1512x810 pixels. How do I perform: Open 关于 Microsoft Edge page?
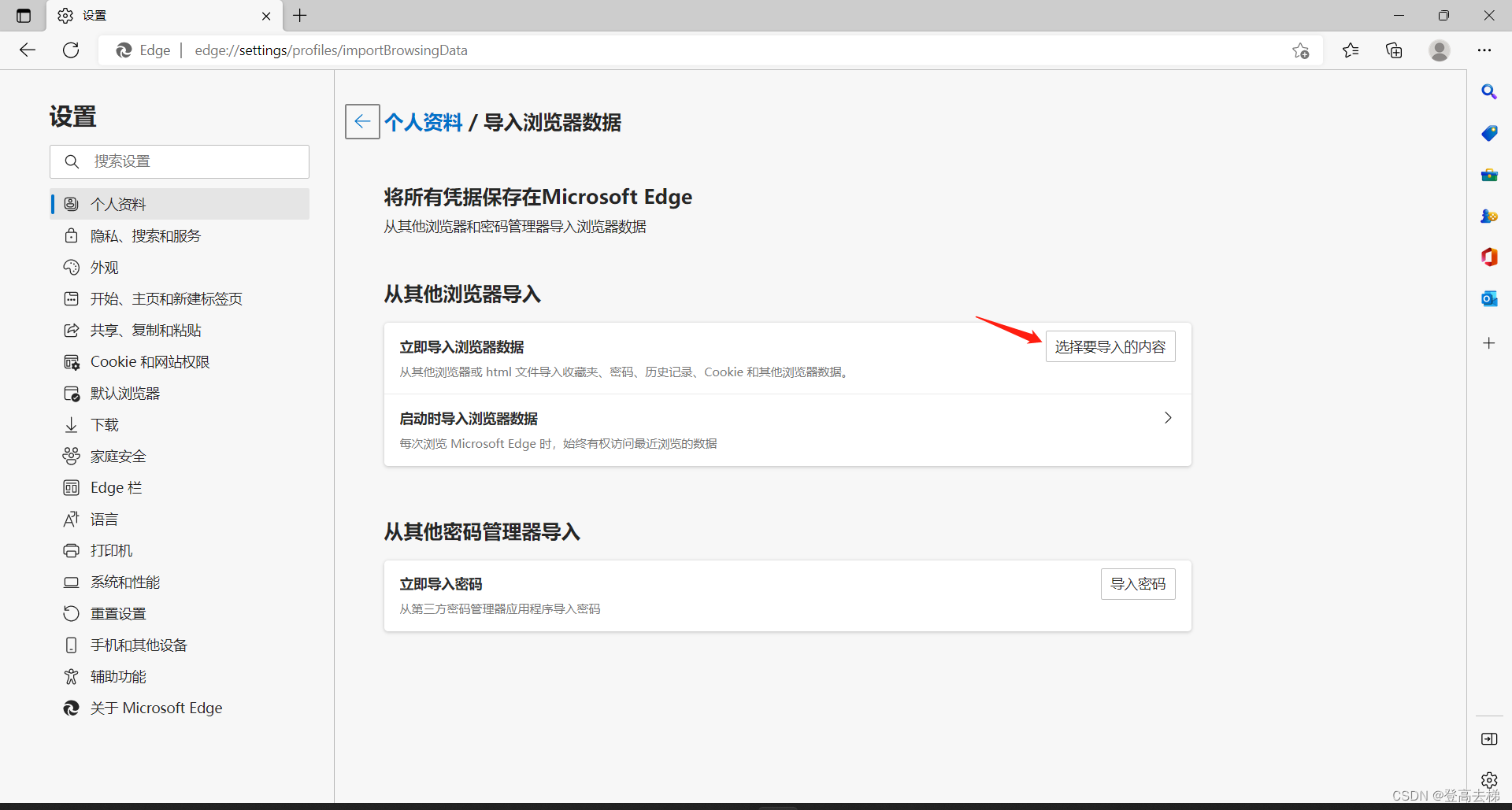(x=180, y=708)
